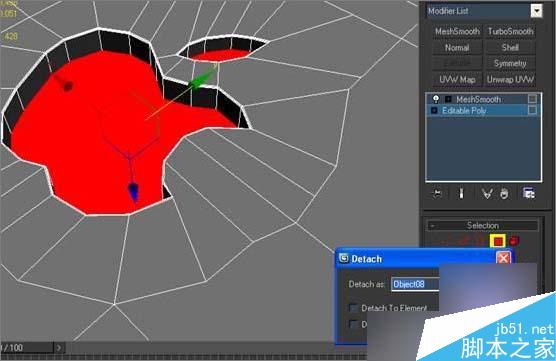This screenshot has height=361, width=556.
Task: Click the Detach as name field
Action: point(415,284)
